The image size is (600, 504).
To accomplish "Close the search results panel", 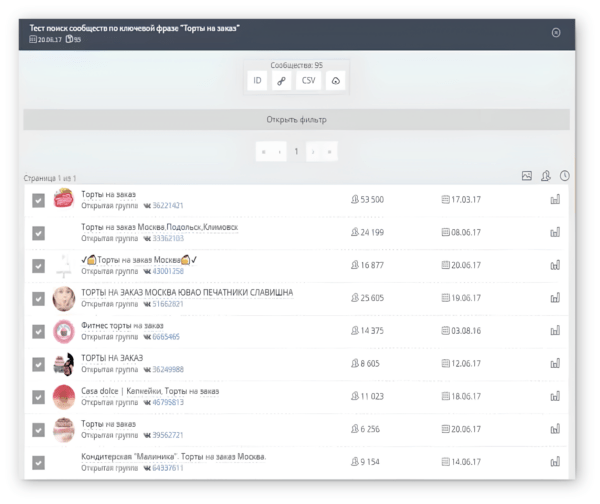I will coord(556,33).
